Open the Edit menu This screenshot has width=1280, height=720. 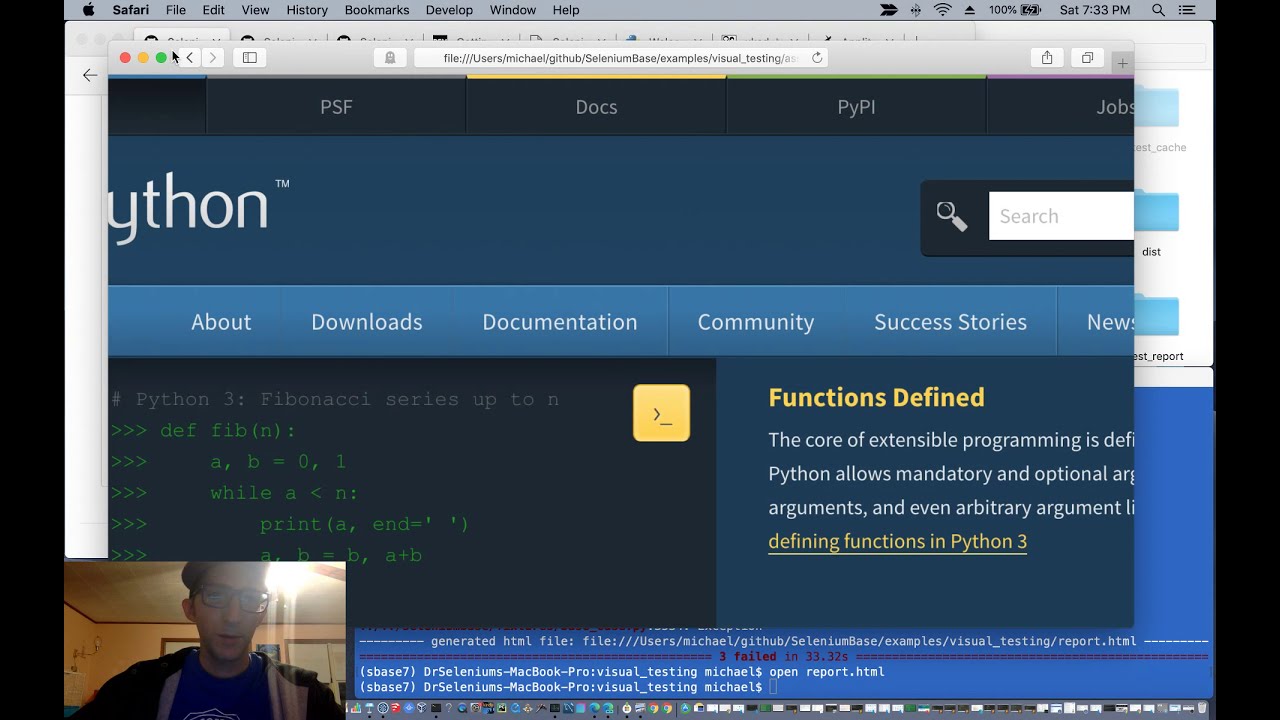(x=213, y=10)
